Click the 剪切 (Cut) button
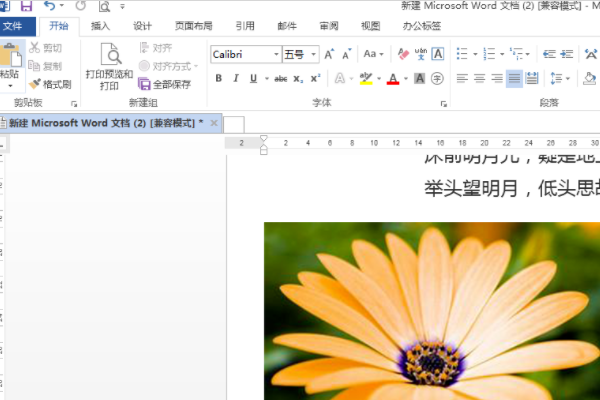This screenshot has height=400, width=600. pyautogui.click(x=46, y=48)
